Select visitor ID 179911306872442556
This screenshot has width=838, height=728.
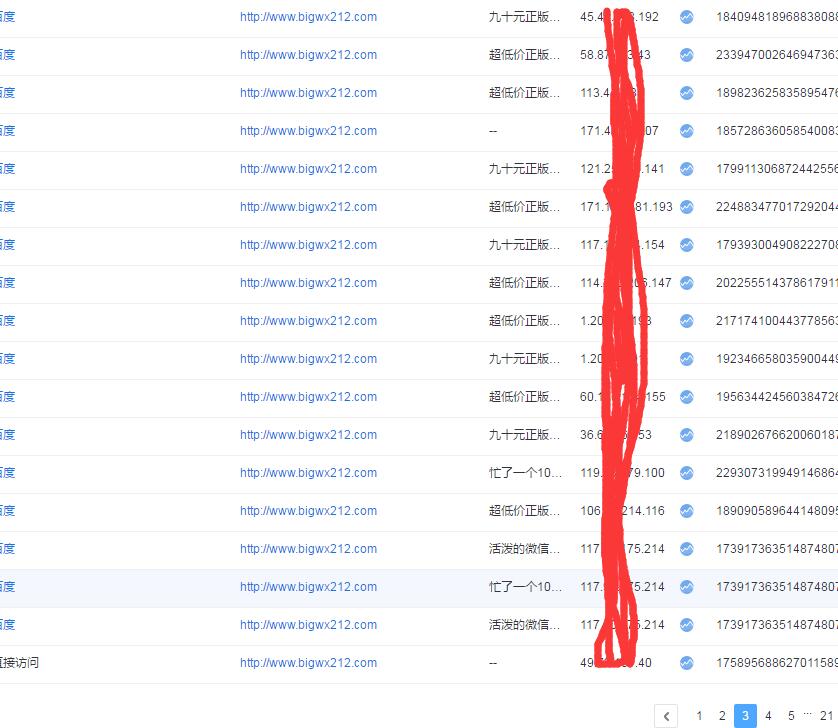[777, 169]
